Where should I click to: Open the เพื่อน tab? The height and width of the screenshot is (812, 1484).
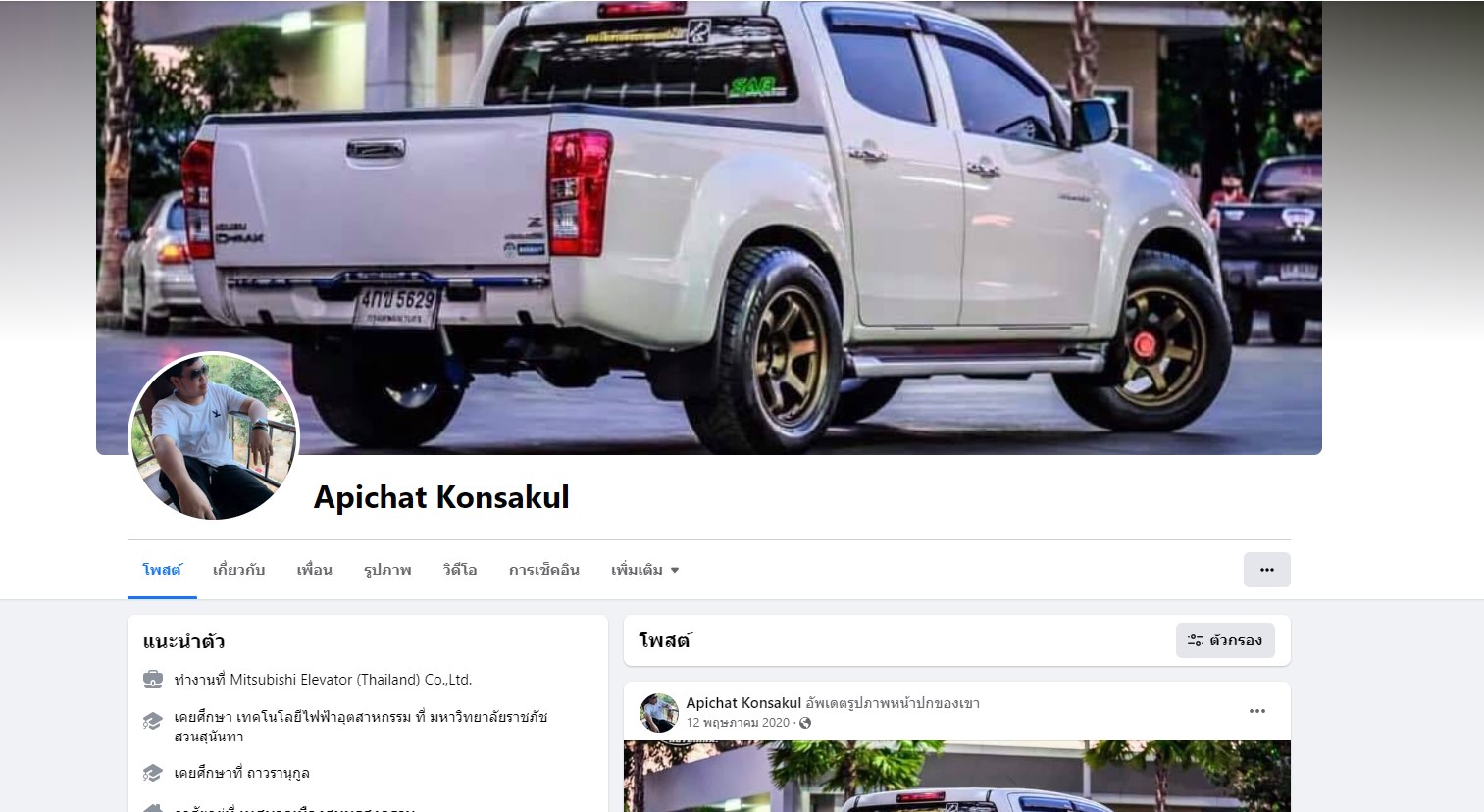pos(315,570)
